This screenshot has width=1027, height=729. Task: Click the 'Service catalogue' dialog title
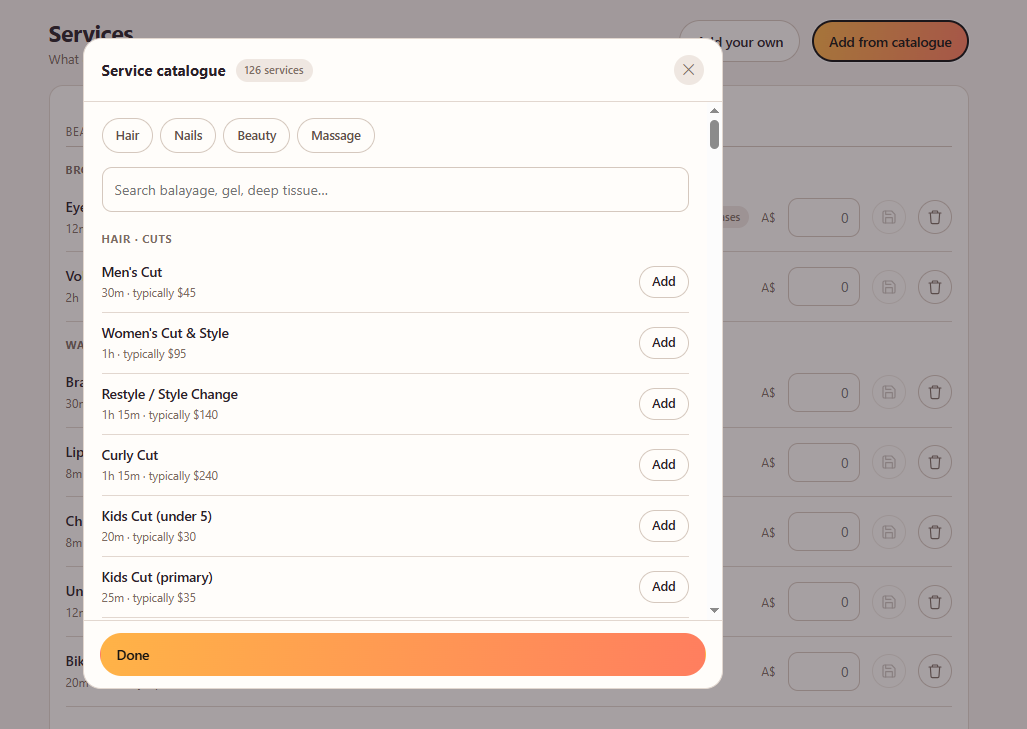[163, 71]
